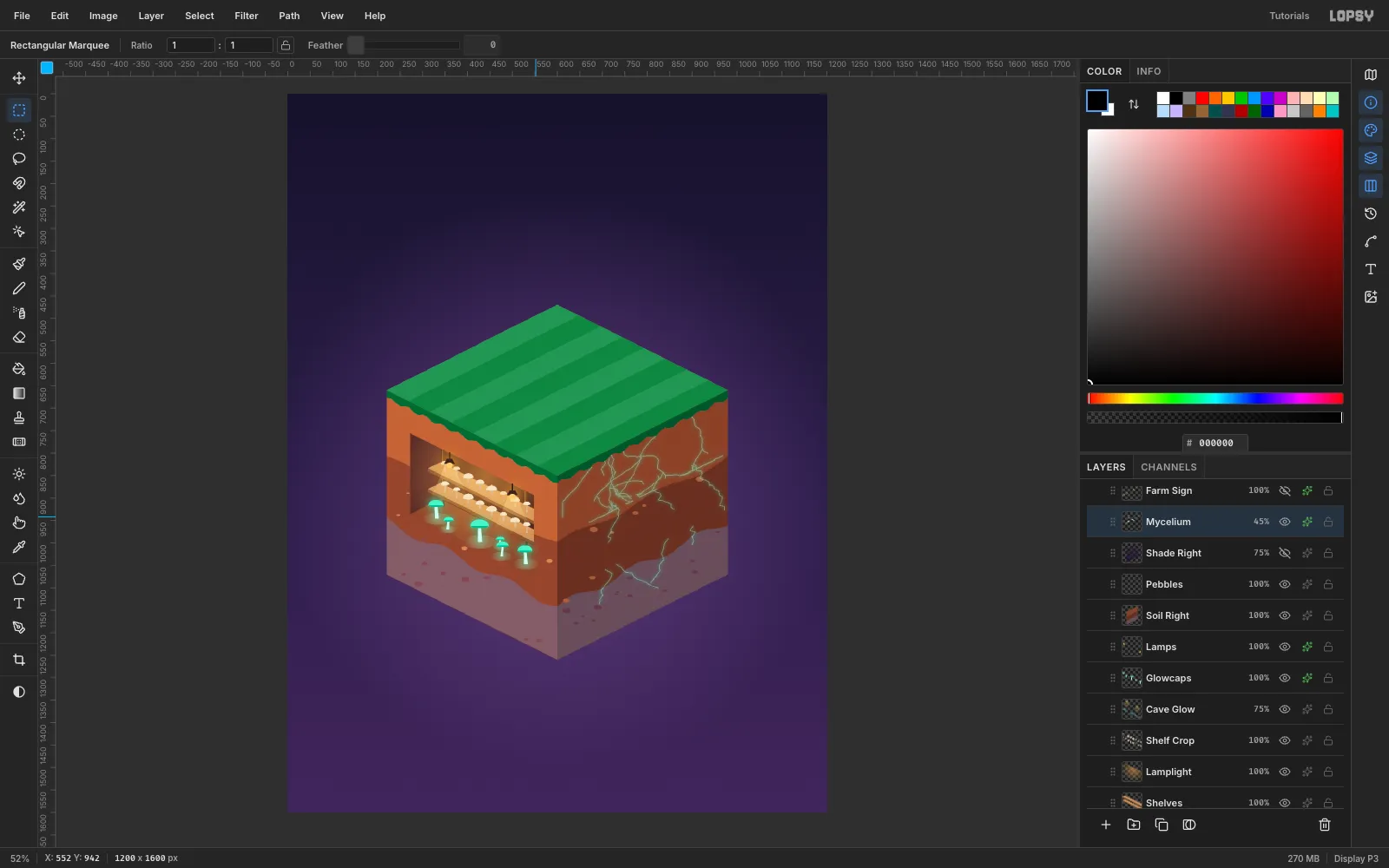This screenshot has width=1389, height=868.
Task: Open the Tutorials link
Action: pyautogui.click(x=1289, y=16)
